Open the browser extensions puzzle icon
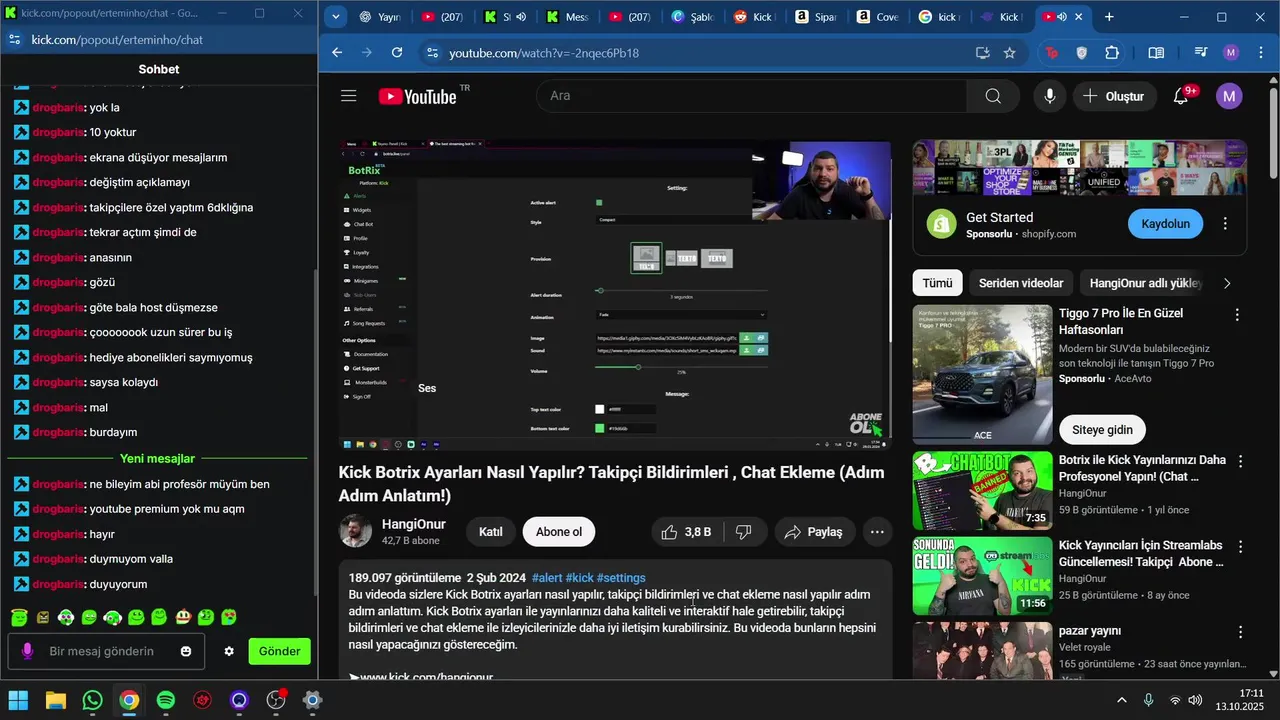The height and width of the screenshot is (720, 1280). pos(1112,53)
